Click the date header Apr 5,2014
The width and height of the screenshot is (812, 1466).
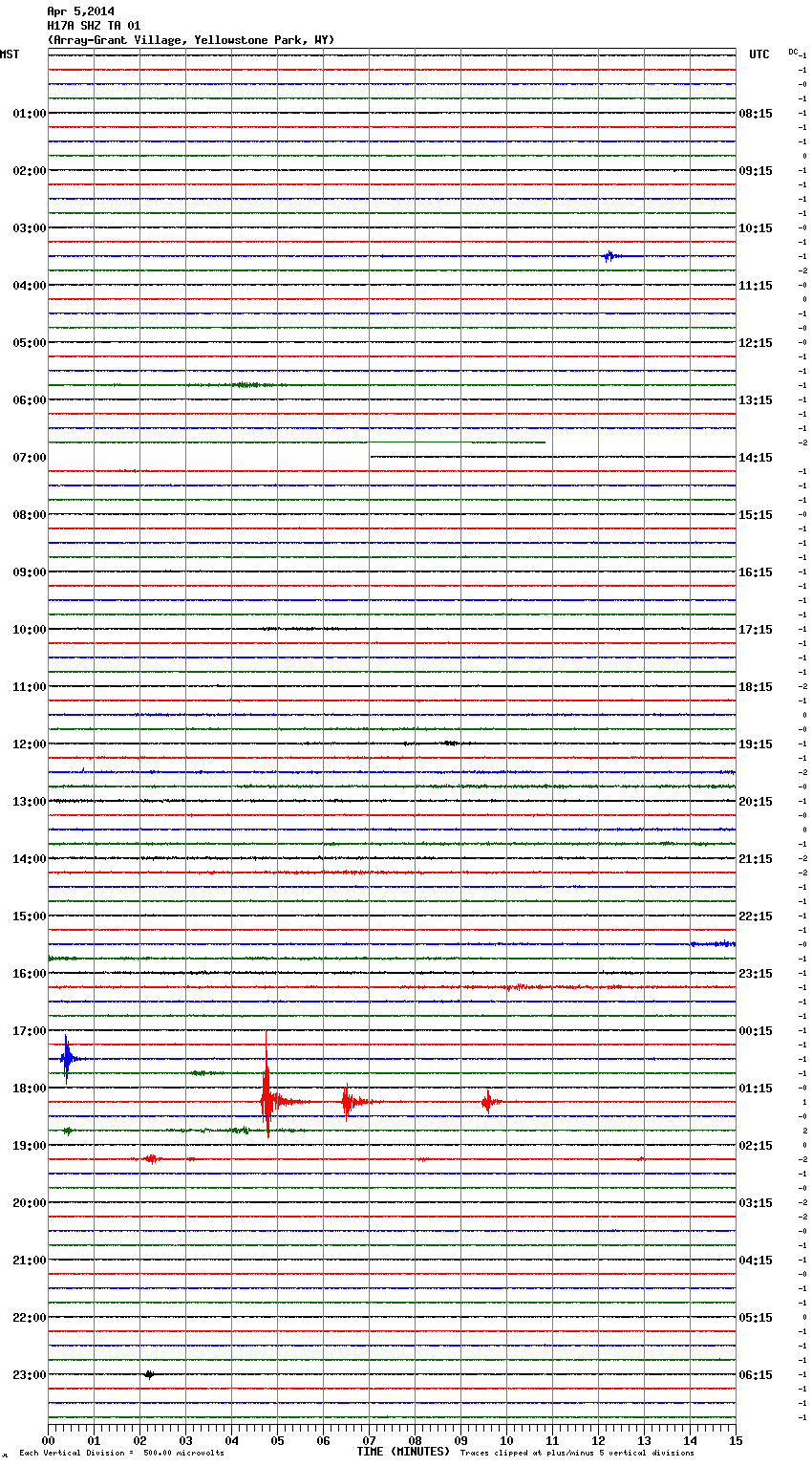point(80,11)
